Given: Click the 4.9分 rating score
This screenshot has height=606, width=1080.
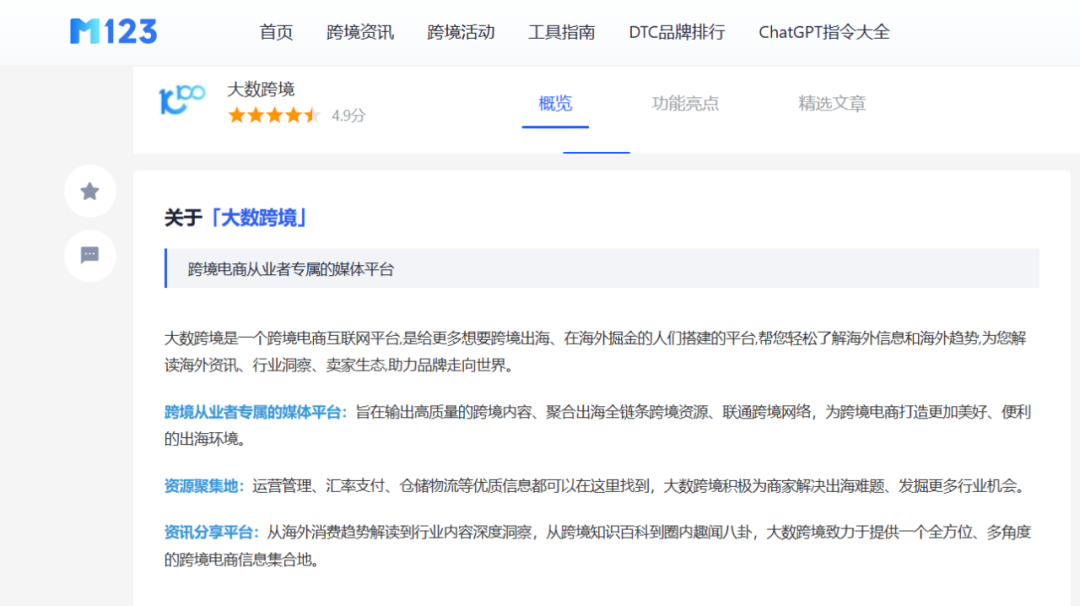Looking at the screenshot, I should click(x=348, y=116).
